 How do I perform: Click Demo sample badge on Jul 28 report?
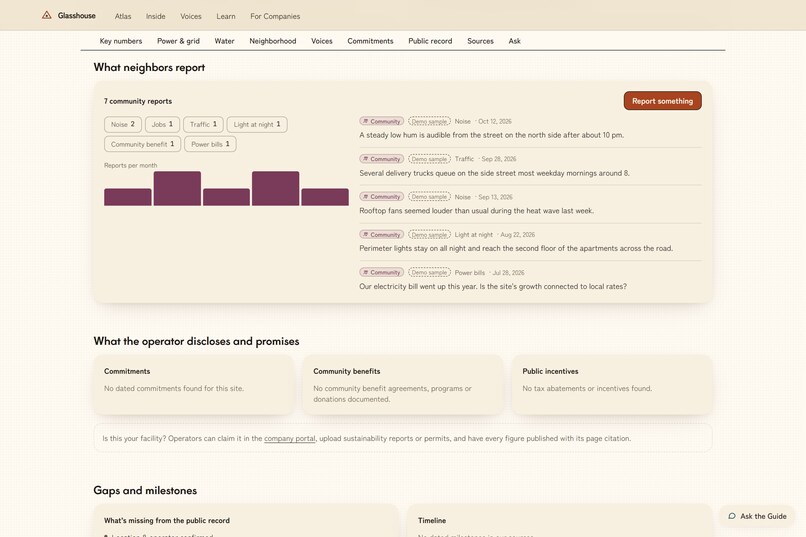coord(429,272)
